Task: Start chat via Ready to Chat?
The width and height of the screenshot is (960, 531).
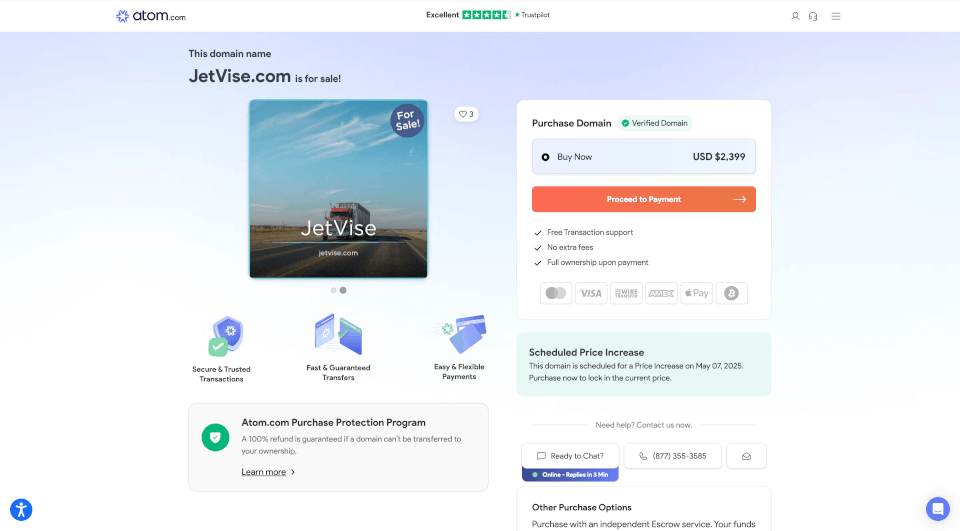Action: (x=570, y=456)
